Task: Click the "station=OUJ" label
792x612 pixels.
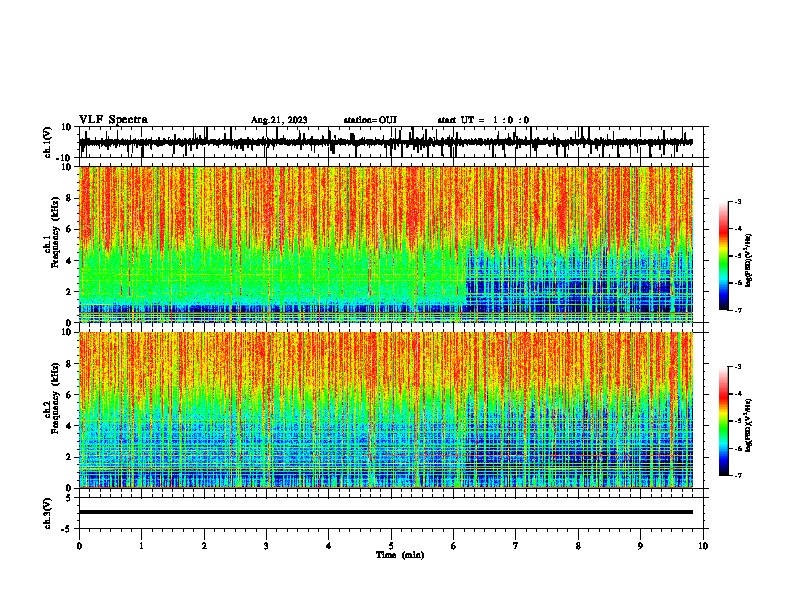Action: tap(370, 120)
